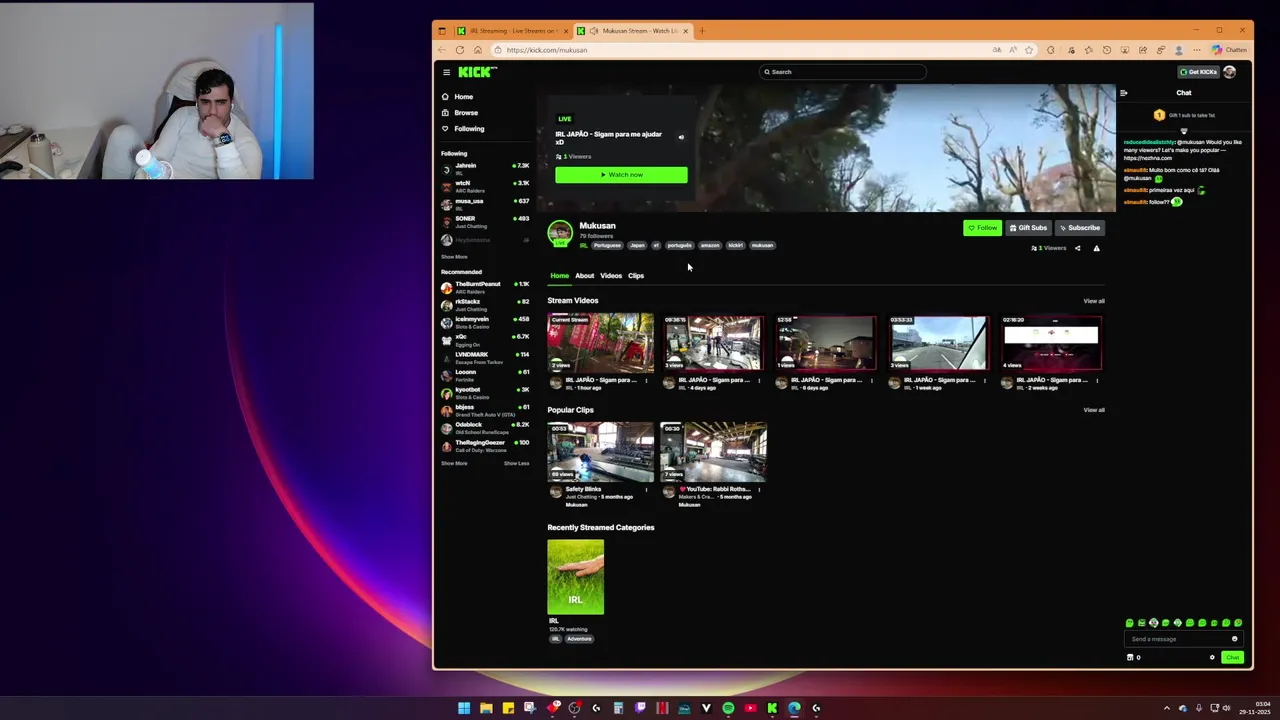Open options menu for the 1 hour ago video
The width and height of the screenshot is (1280, 720).
(x=646, y=381)
